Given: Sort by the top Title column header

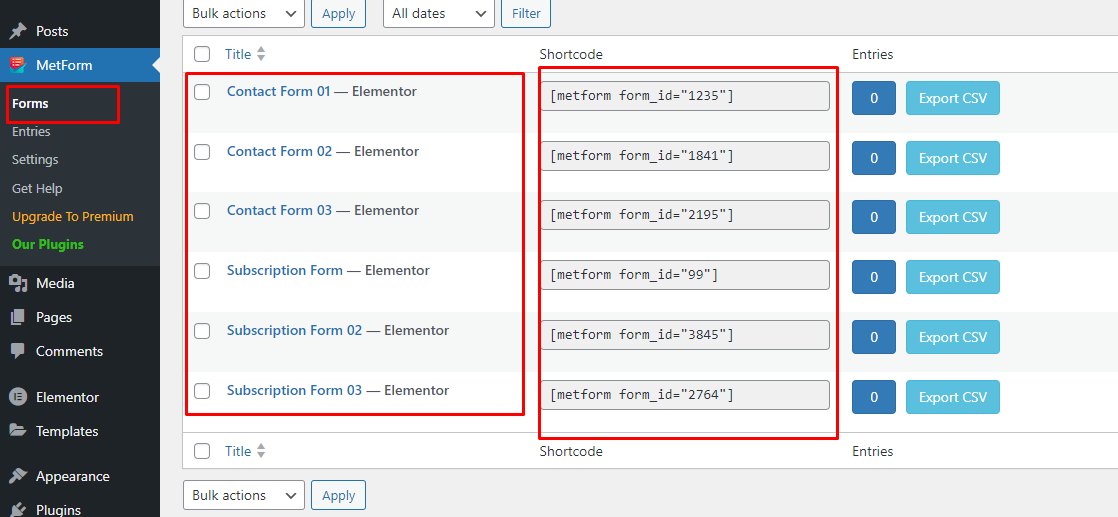Looking at the screenshot, I should (x=238, y=53).
